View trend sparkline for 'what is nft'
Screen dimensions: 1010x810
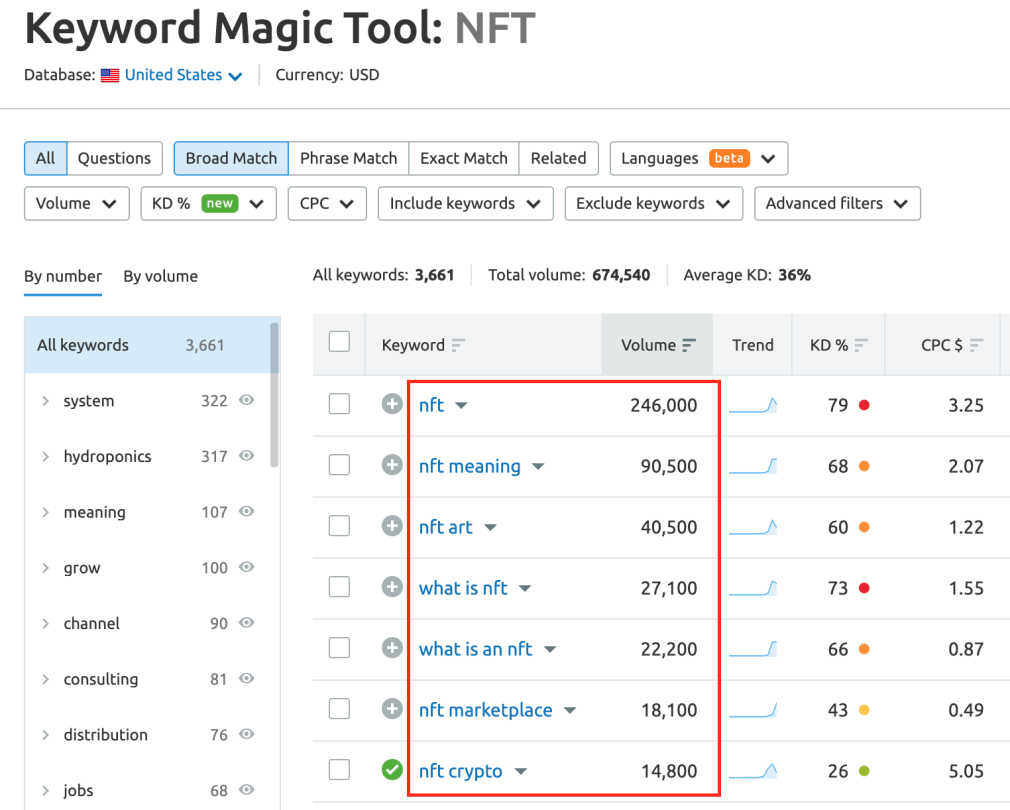[x=753, y=588]
